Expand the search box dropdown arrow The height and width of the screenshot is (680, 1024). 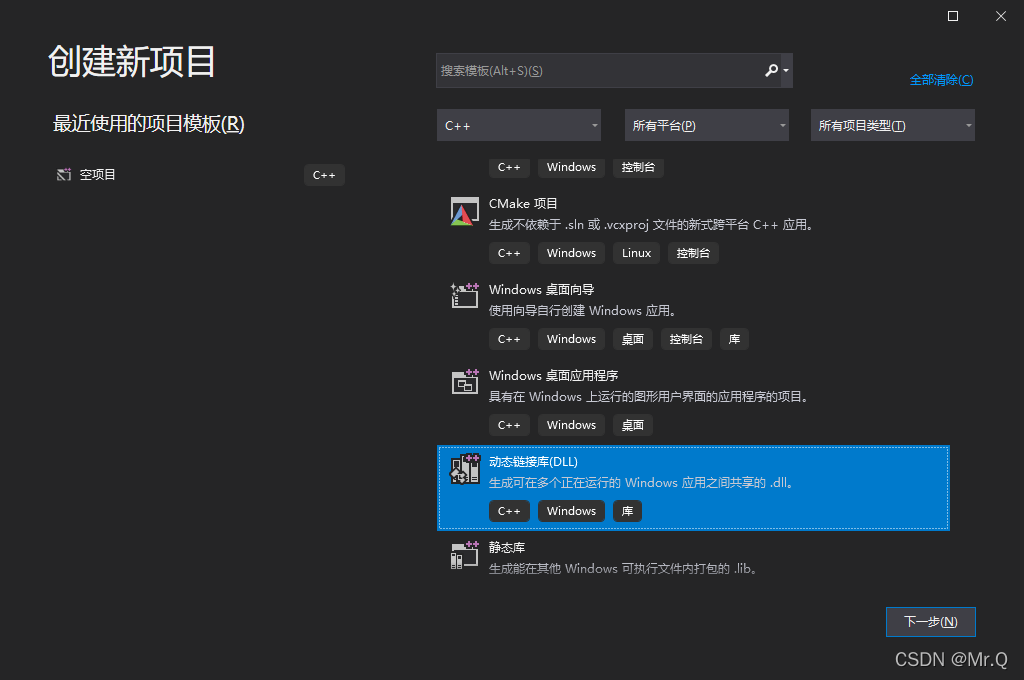pos(786,70)
